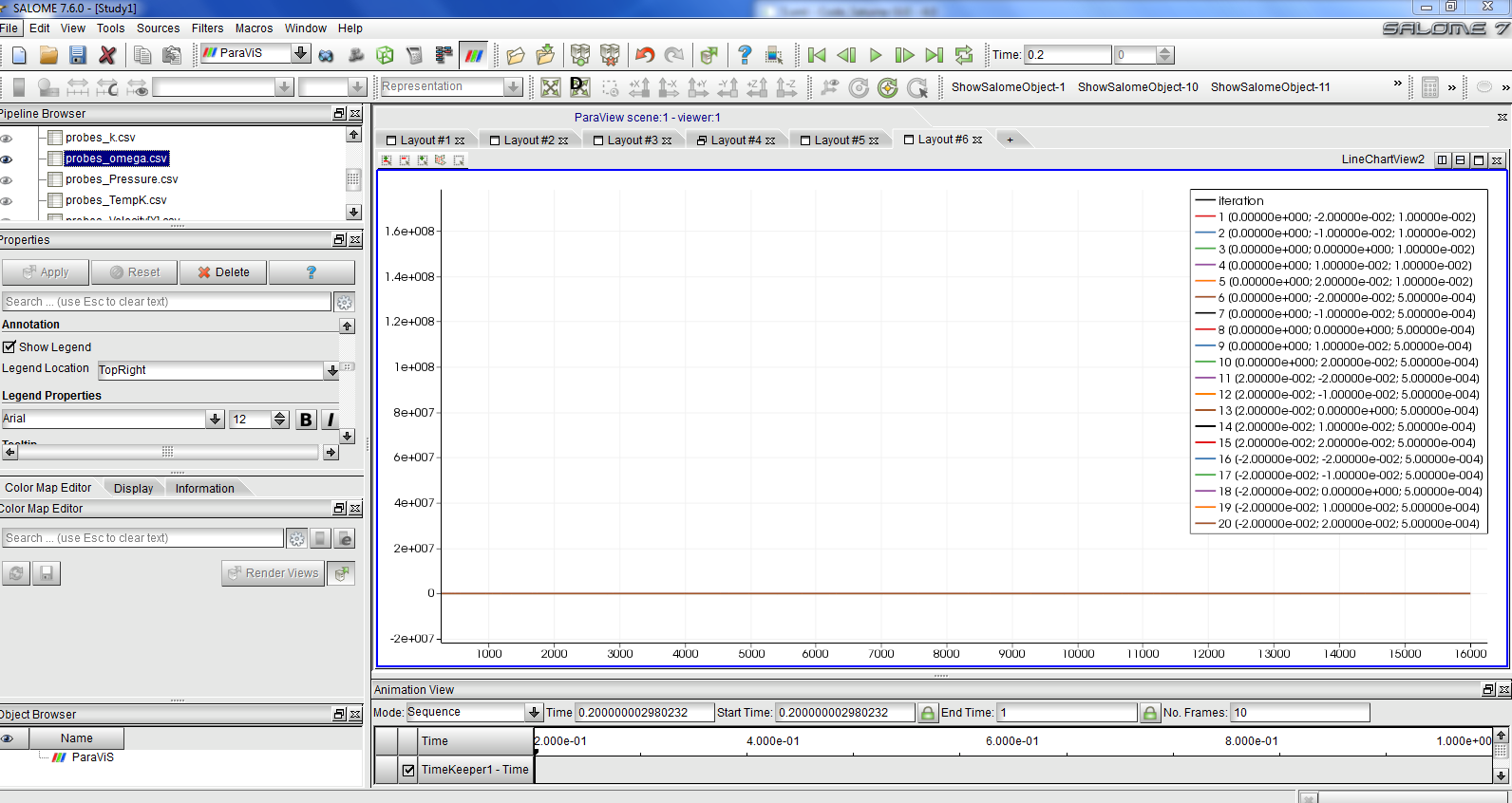Open the Filters menu
Screen dimensions: 1512x803
207,28
